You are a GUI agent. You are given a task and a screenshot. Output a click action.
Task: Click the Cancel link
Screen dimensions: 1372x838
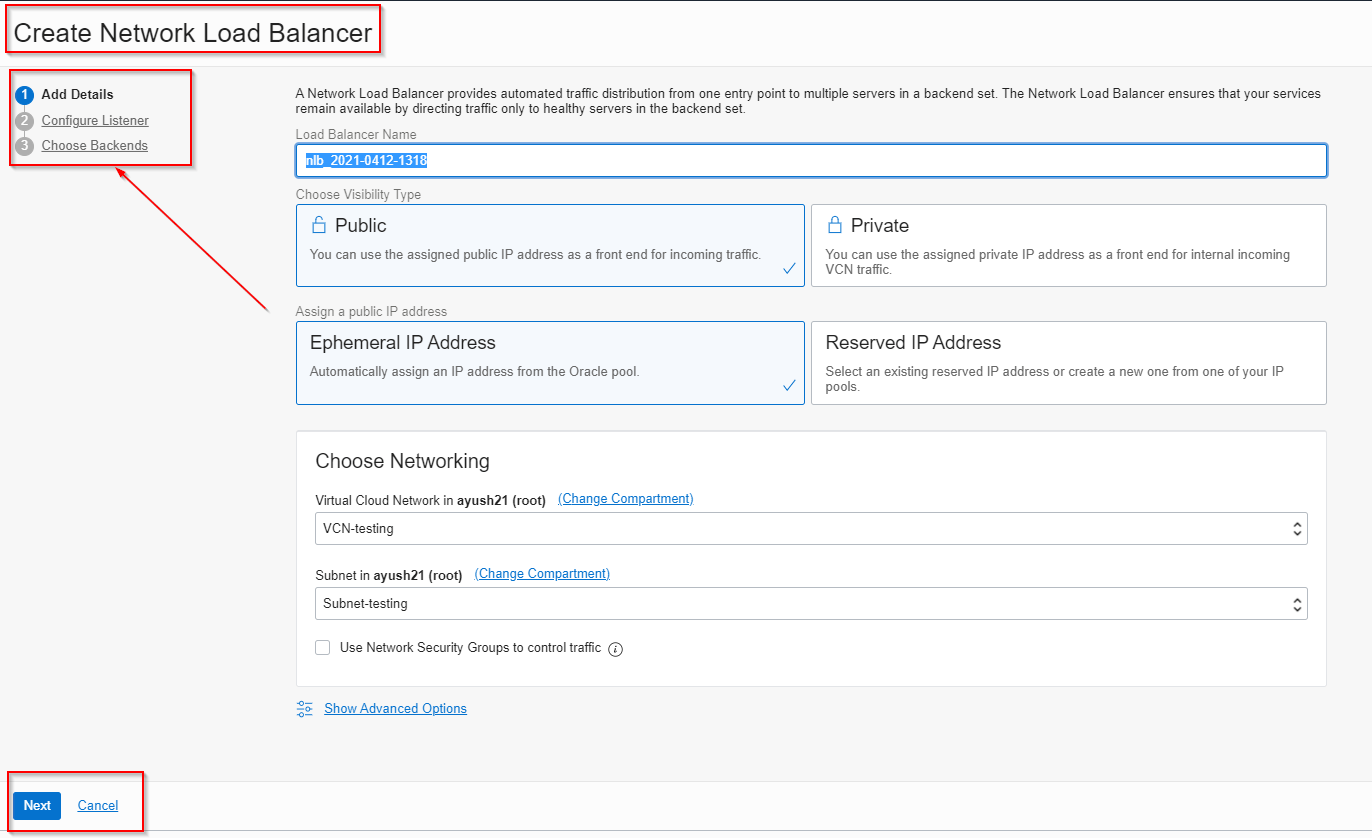98,806
